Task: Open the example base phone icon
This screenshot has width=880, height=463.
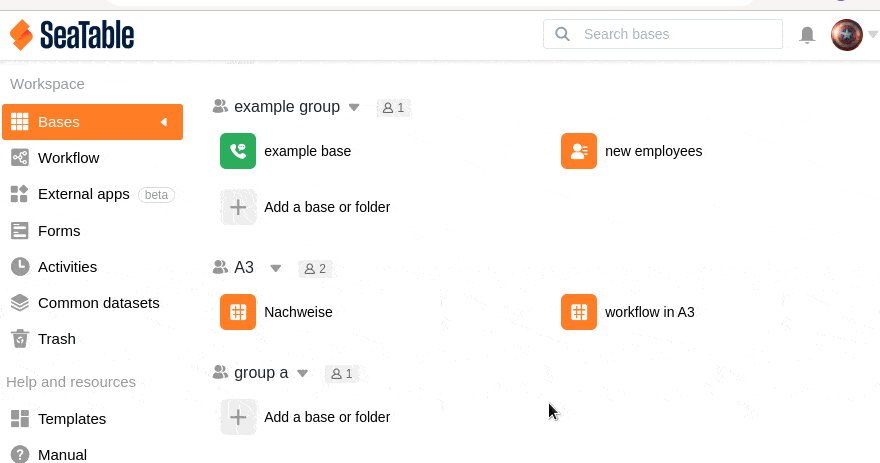Action: point(238,151)
